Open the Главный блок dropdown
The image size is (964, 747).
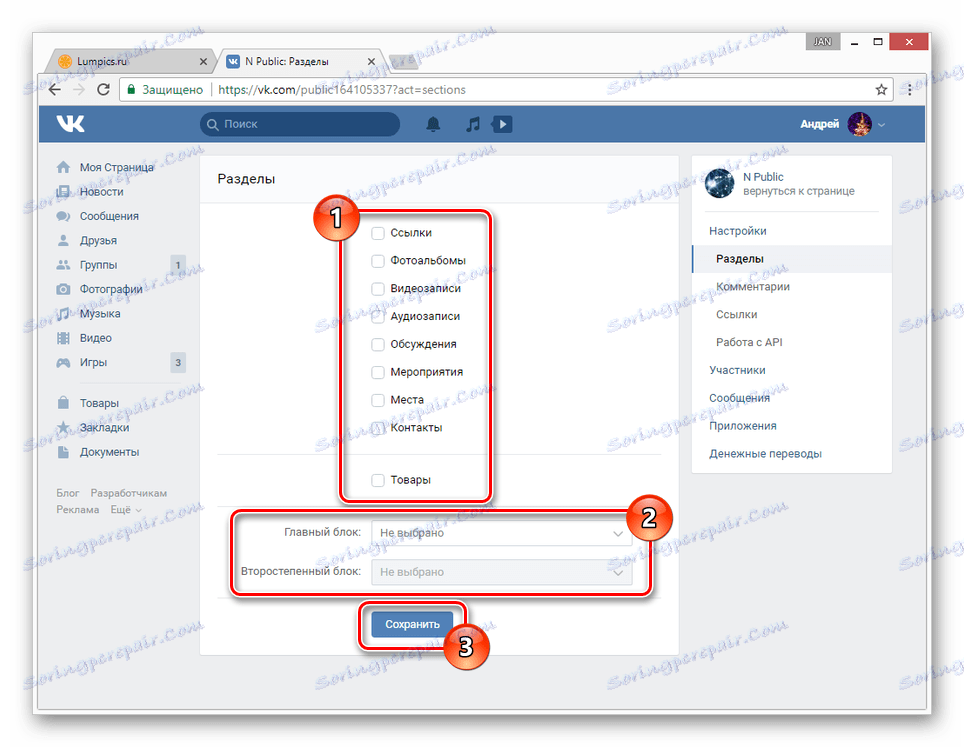[x=502, y=533]
